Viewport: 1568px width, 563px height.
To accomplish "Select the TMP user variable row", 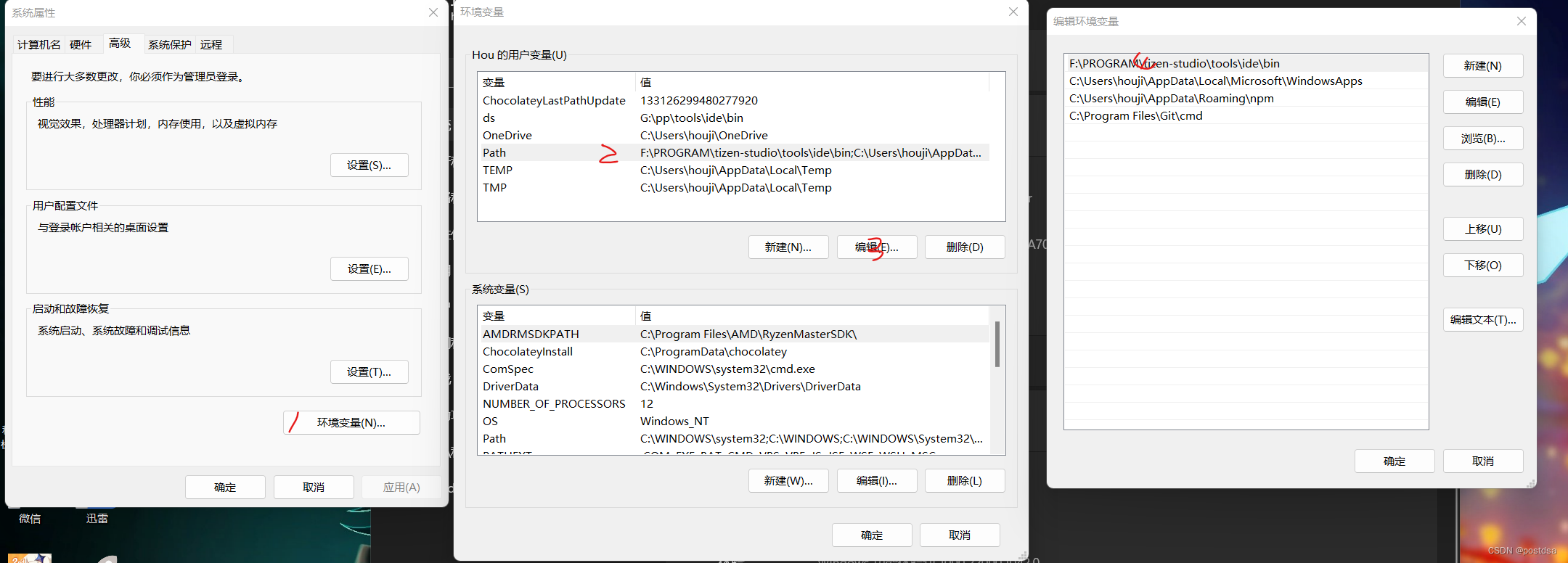I will coord(733,187).
